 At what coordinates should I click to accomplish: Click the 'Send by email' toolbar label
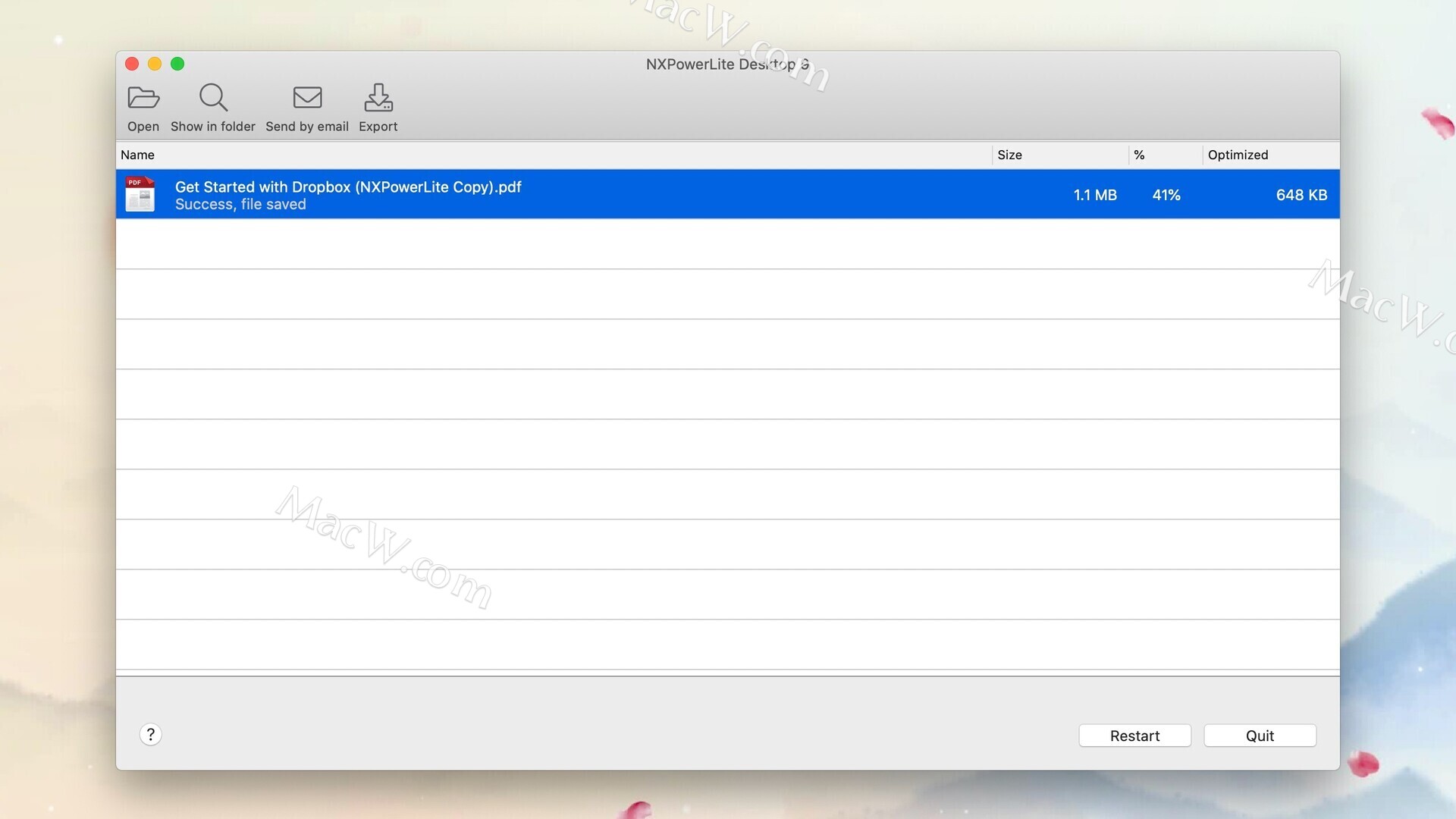[x=307, y=127]
